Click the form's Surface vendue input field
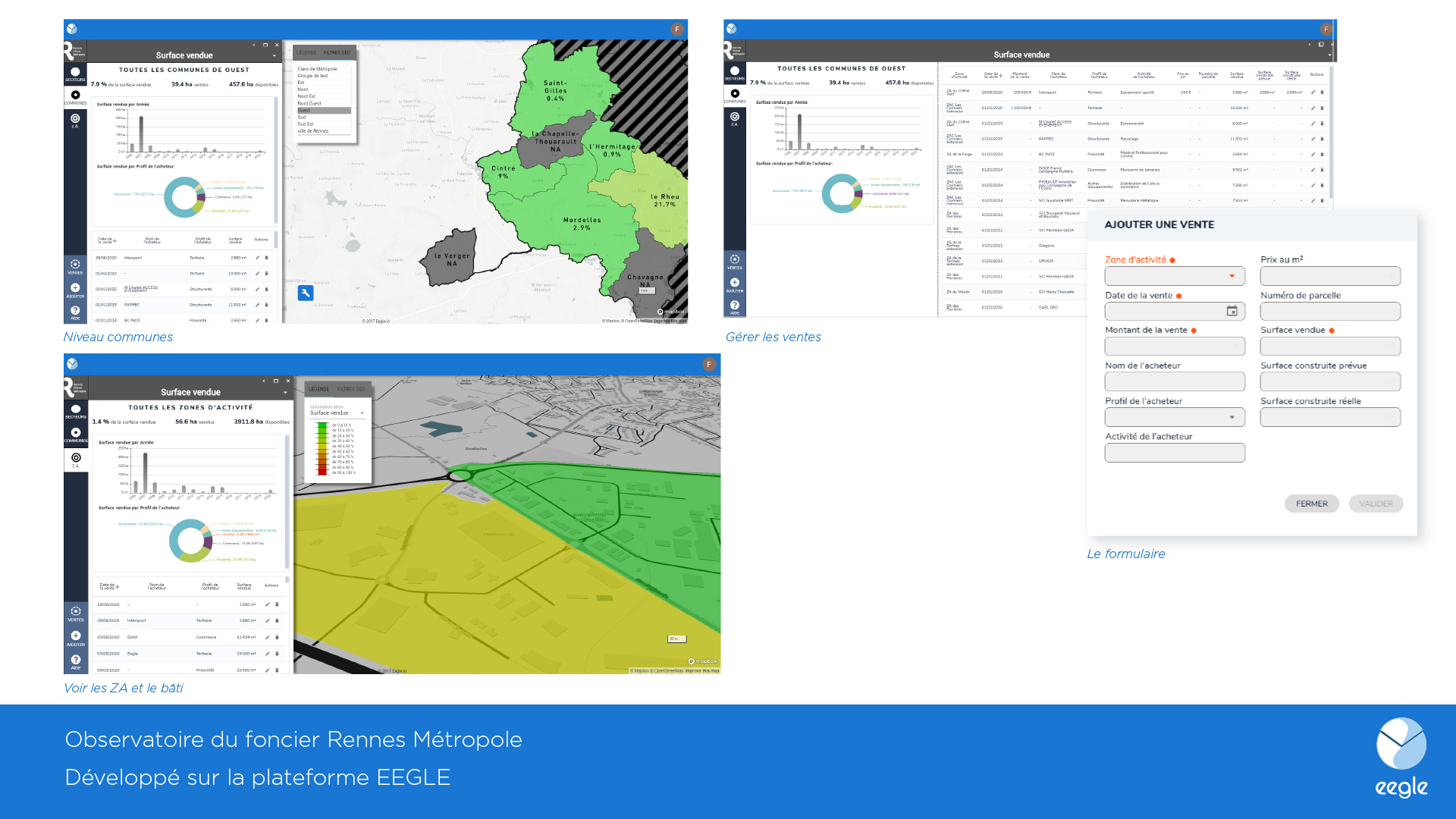This screenshot has height=819, width=1456. point(1330,347)
